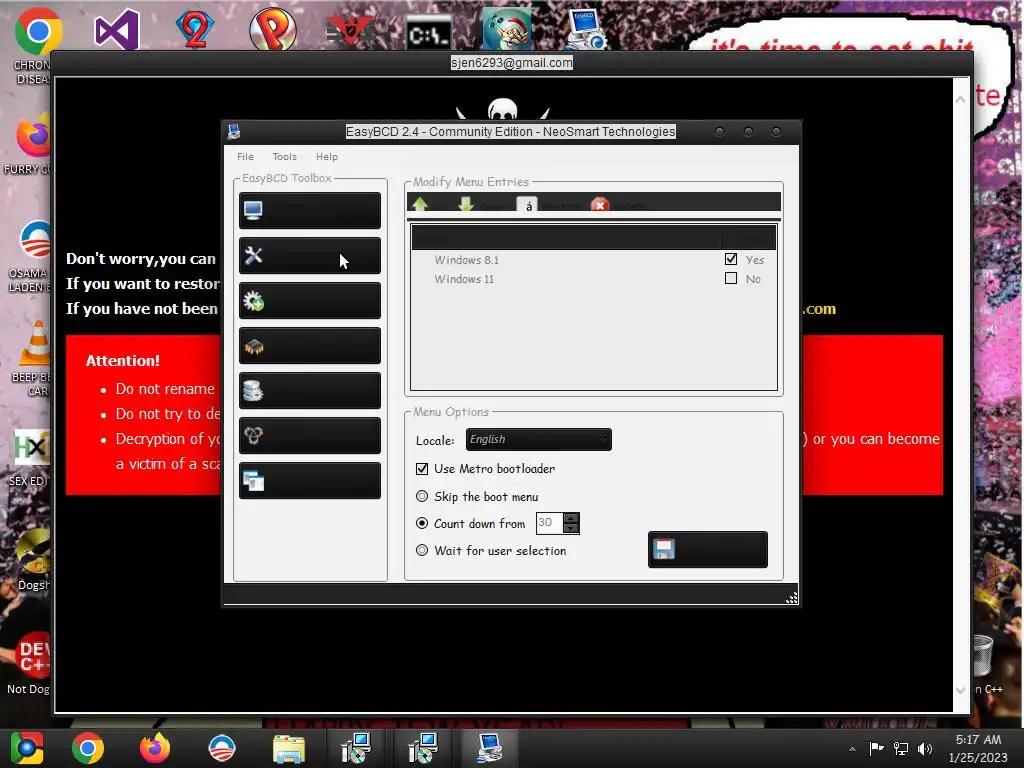Image resolution: width=1024 pixels, height=768 pixels.
Task: Open the red number 2 desktop icon
Action: coord(195,29)
